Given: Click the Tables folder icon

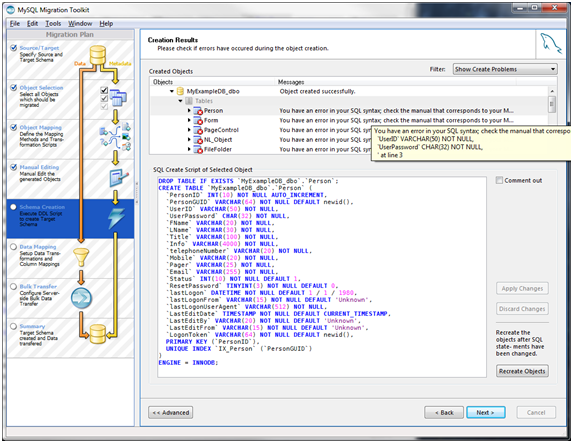Looking at the screenshot, I should click(x=189, y=101).
